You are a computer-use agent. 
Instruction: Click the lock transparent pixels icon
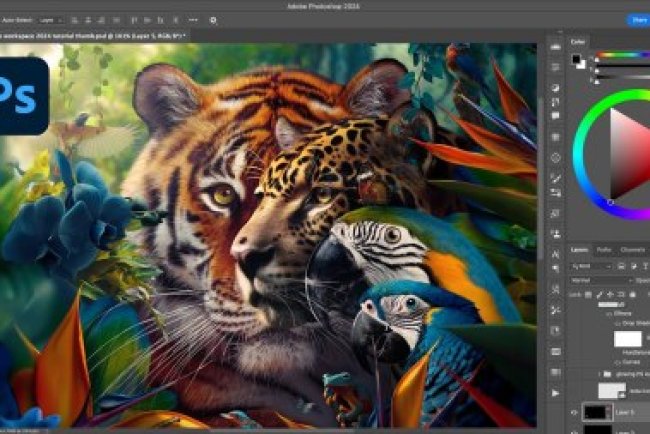(x=589, y=297)
